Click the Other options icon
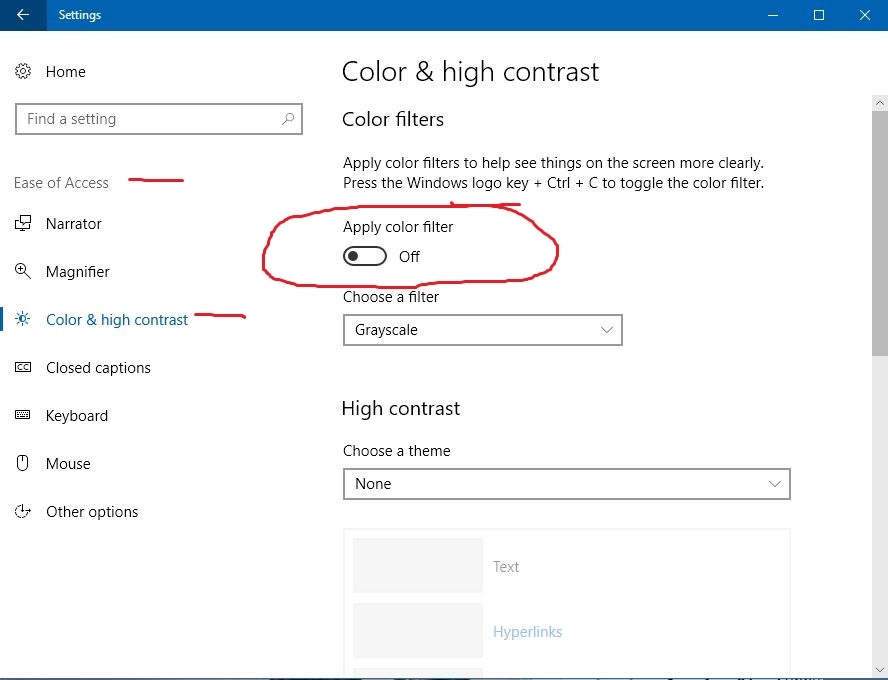This screenshot has width=888, height=680. pos(23,511)
